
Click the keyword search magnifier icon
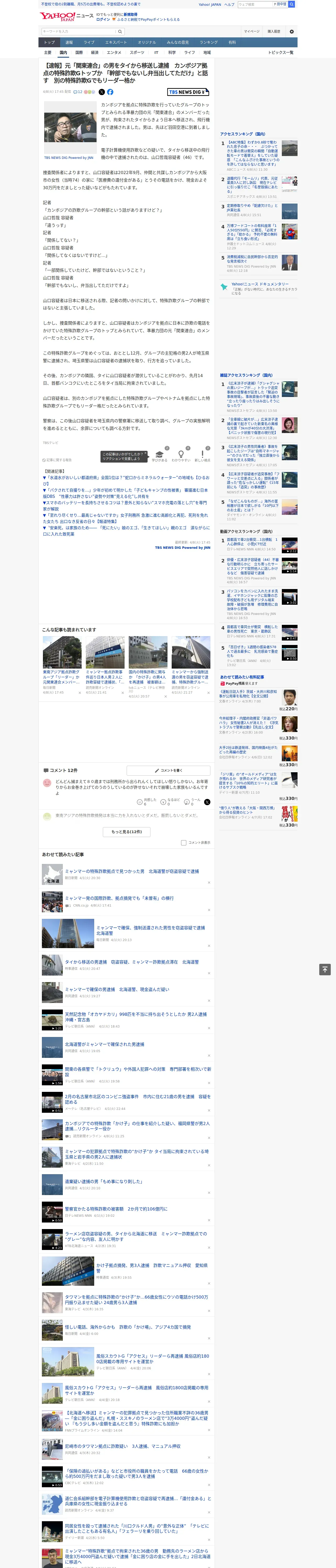click(120, 32)
